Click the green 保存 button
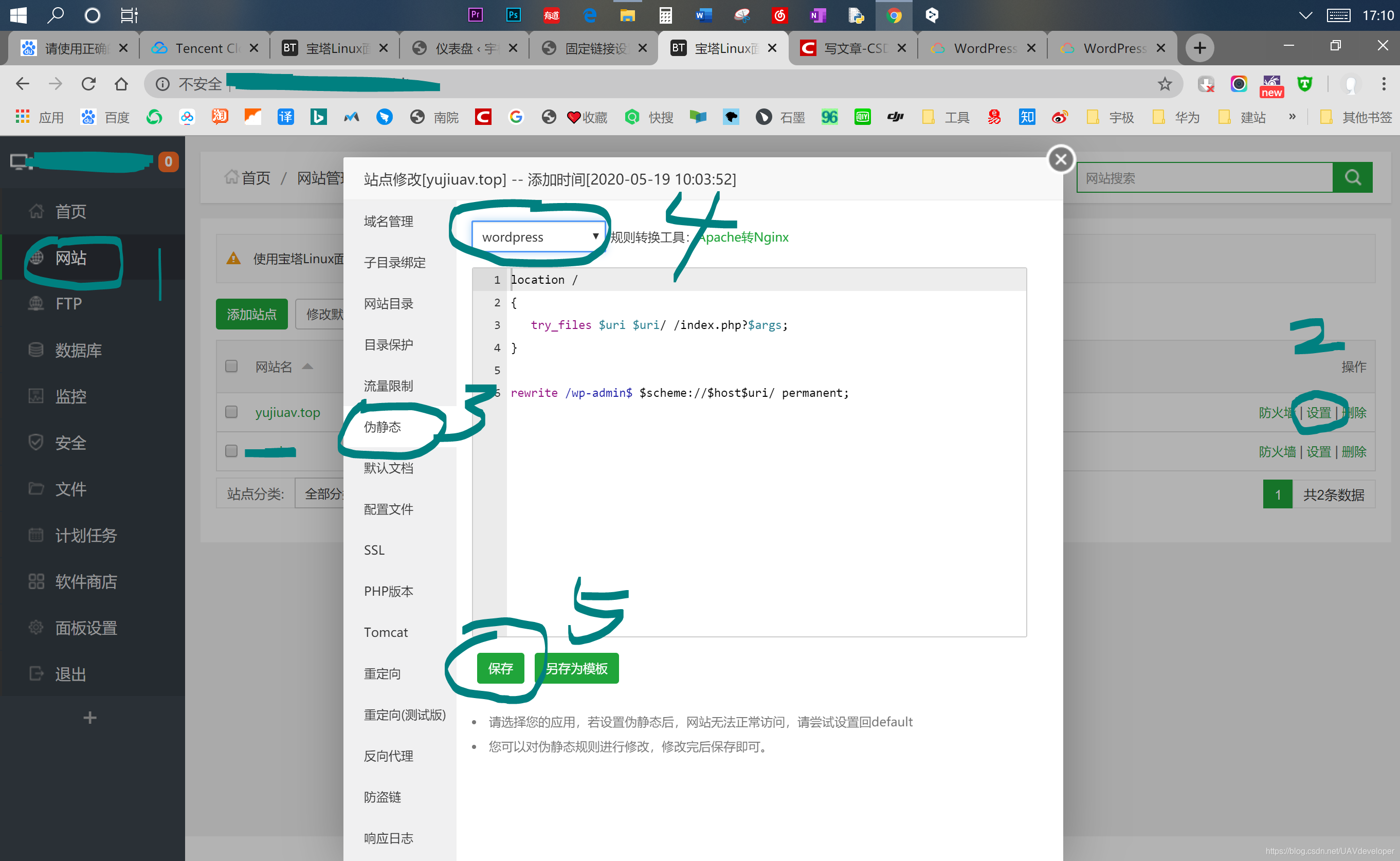Image resolution: width=1400 pixels, height=861 pixels. pos(500,668)
